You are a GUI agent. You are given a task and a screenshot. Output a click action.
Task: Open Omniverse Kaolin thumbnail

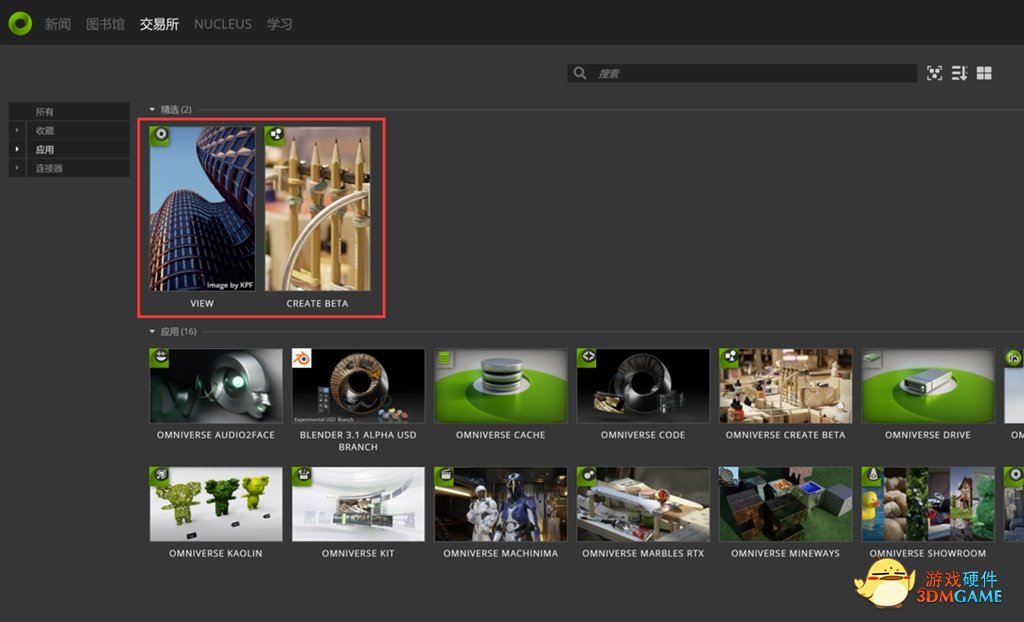pyautogui.click(x=216, y=504)
